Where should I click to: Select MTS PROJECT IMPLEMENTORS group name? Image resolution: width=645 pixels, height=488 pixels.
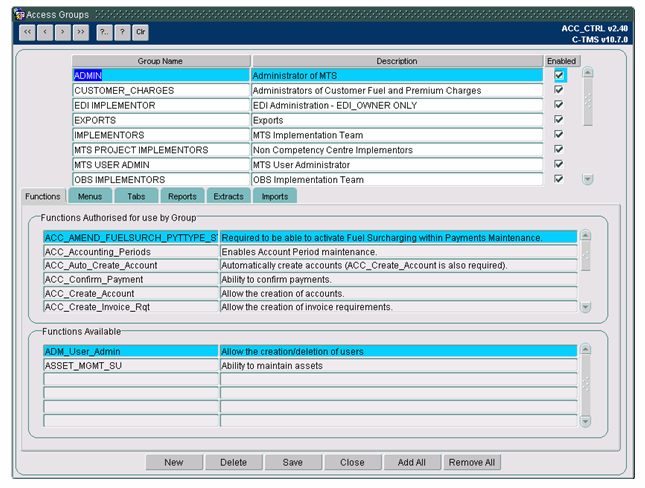pos(161,150)
